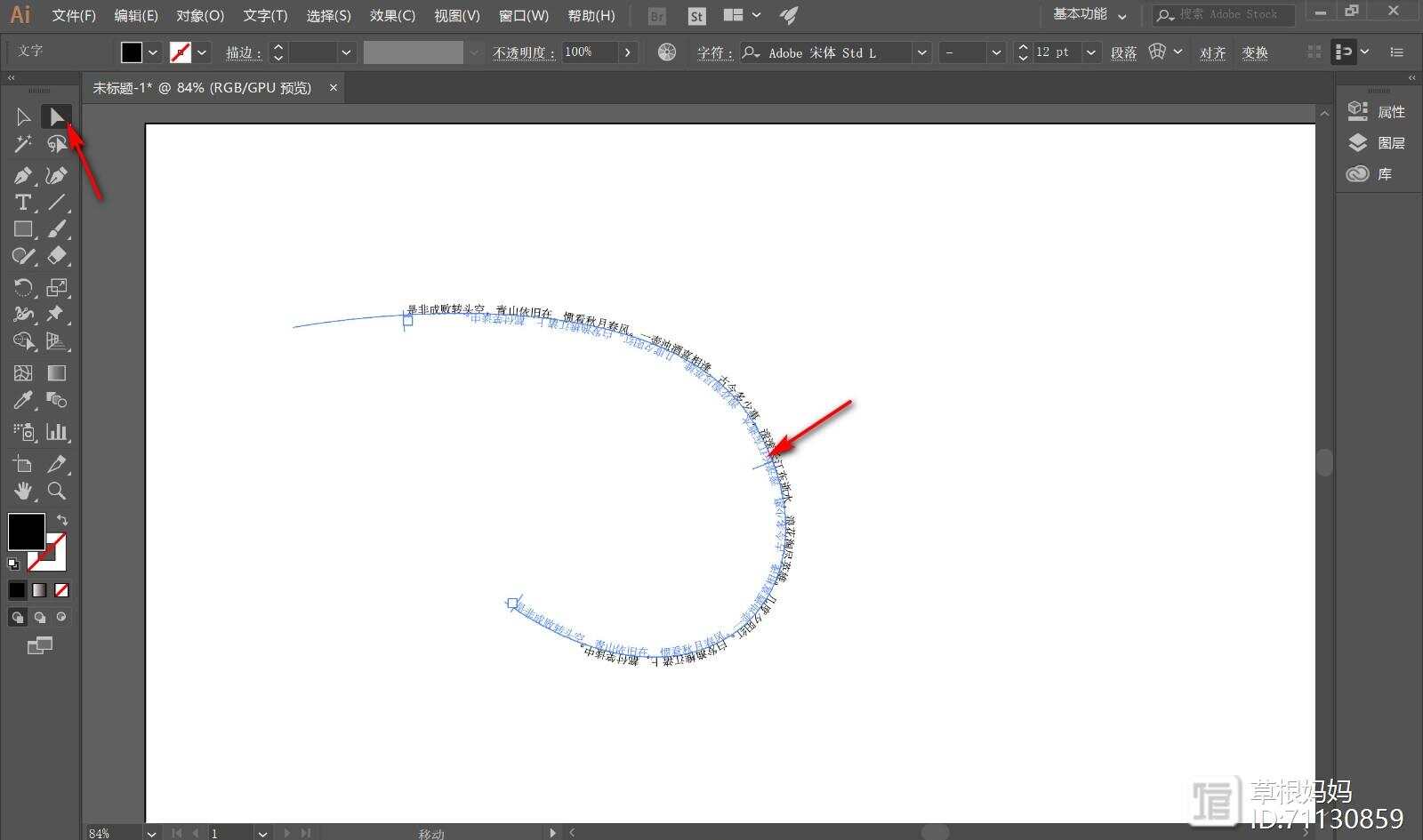This screenshot has height=840, width=1423.
Task: Select the Mesh tool
Action: pyautogui.click(x=23, y=373)
